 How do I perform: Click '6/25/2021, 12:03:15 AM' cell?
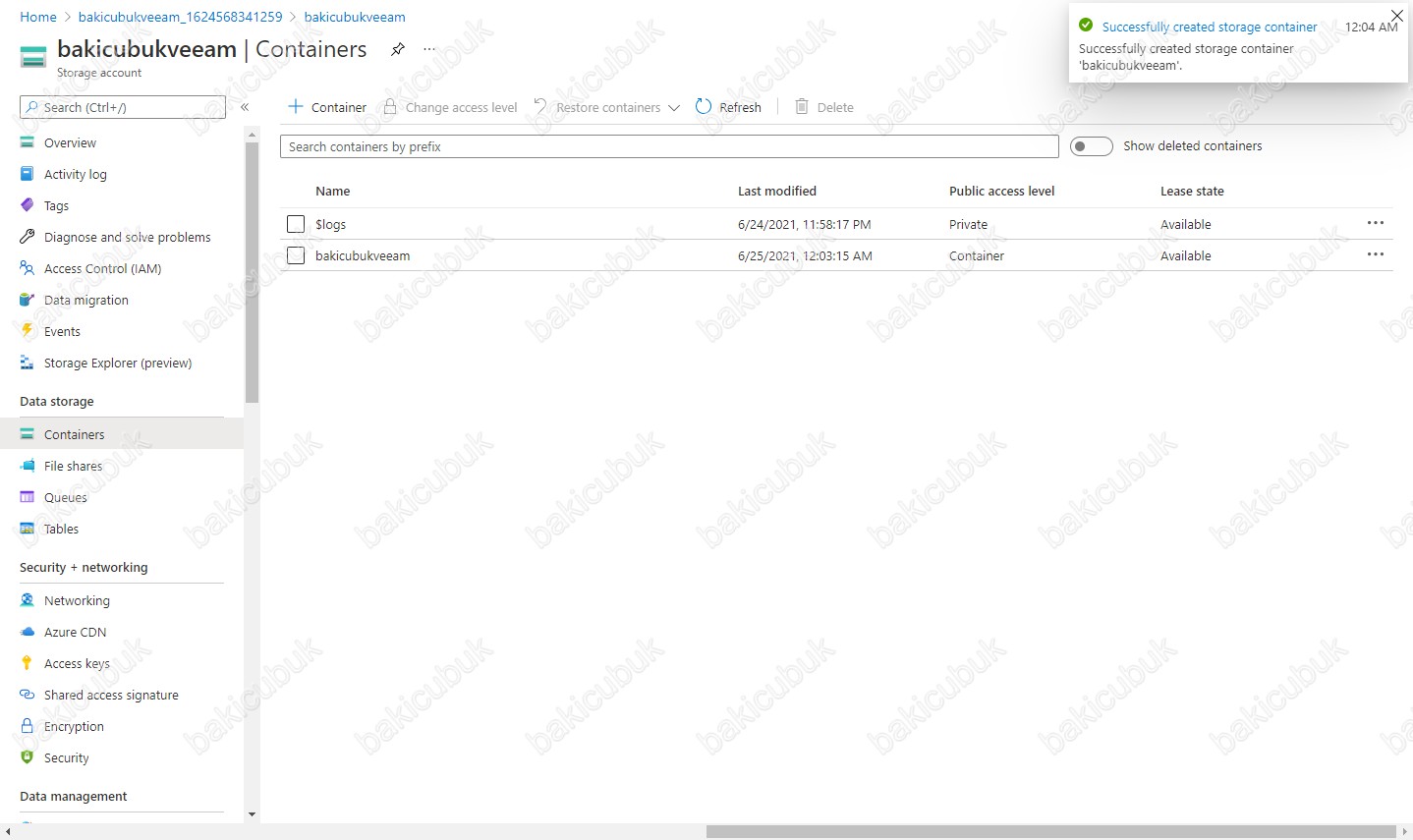pyautogui.click(x=806, y=255)
